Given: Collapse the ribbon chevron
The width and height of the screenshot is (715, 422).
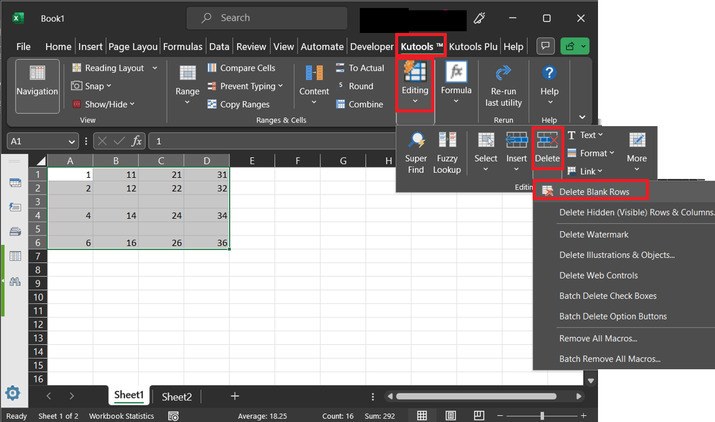Looking at the screenshot, I should (582, 117).
